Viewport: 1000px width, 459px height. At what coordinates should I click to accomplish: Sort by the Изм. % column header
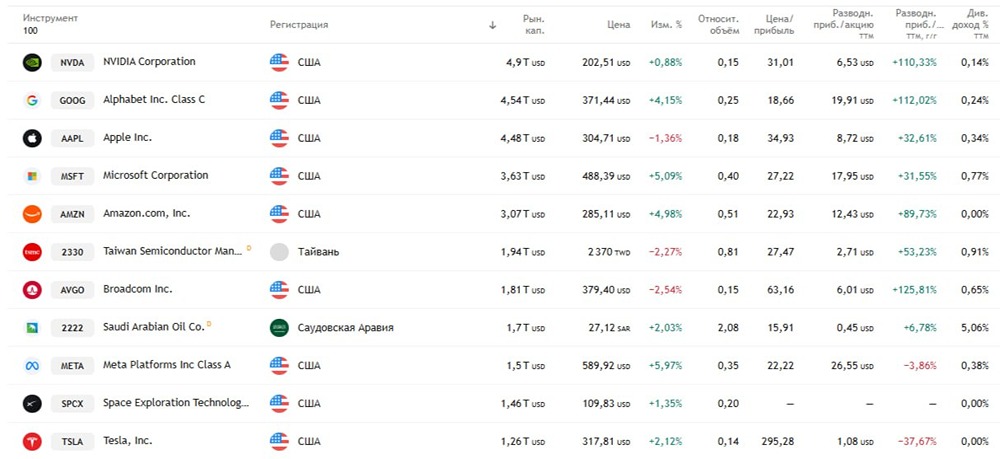pyautogui.click(x=666, y=25)
